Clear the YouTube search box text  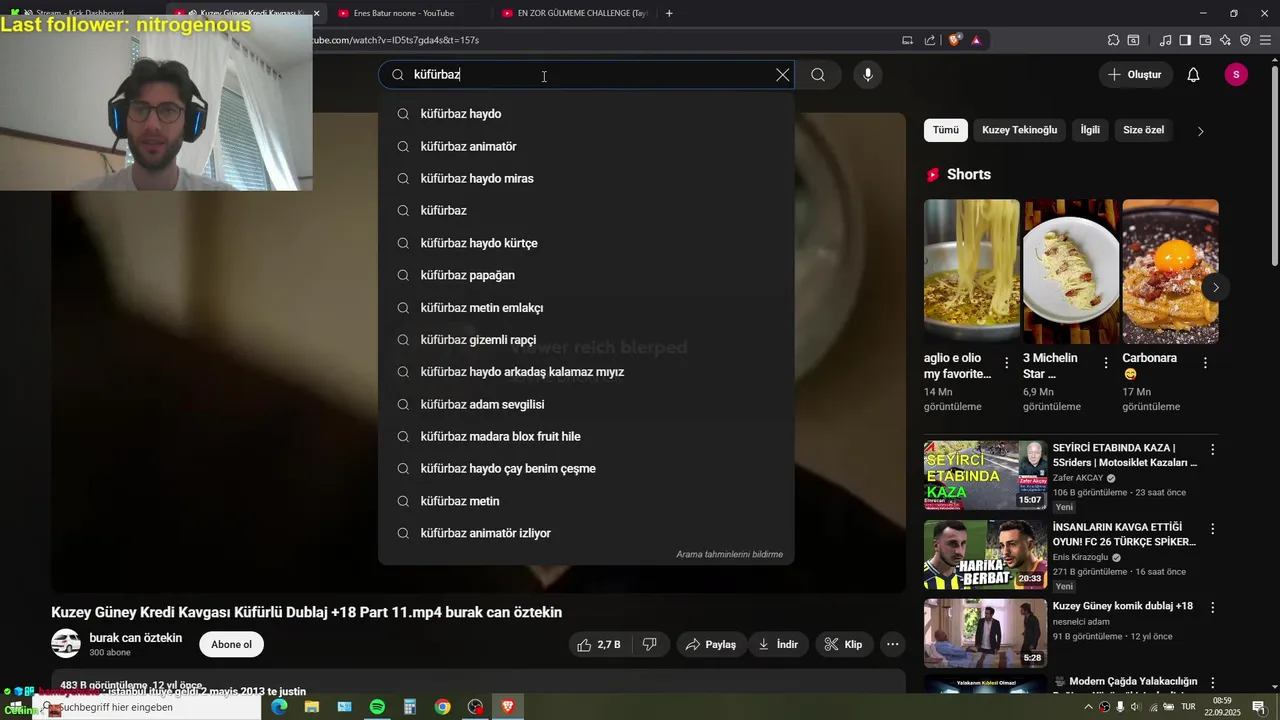783,75
